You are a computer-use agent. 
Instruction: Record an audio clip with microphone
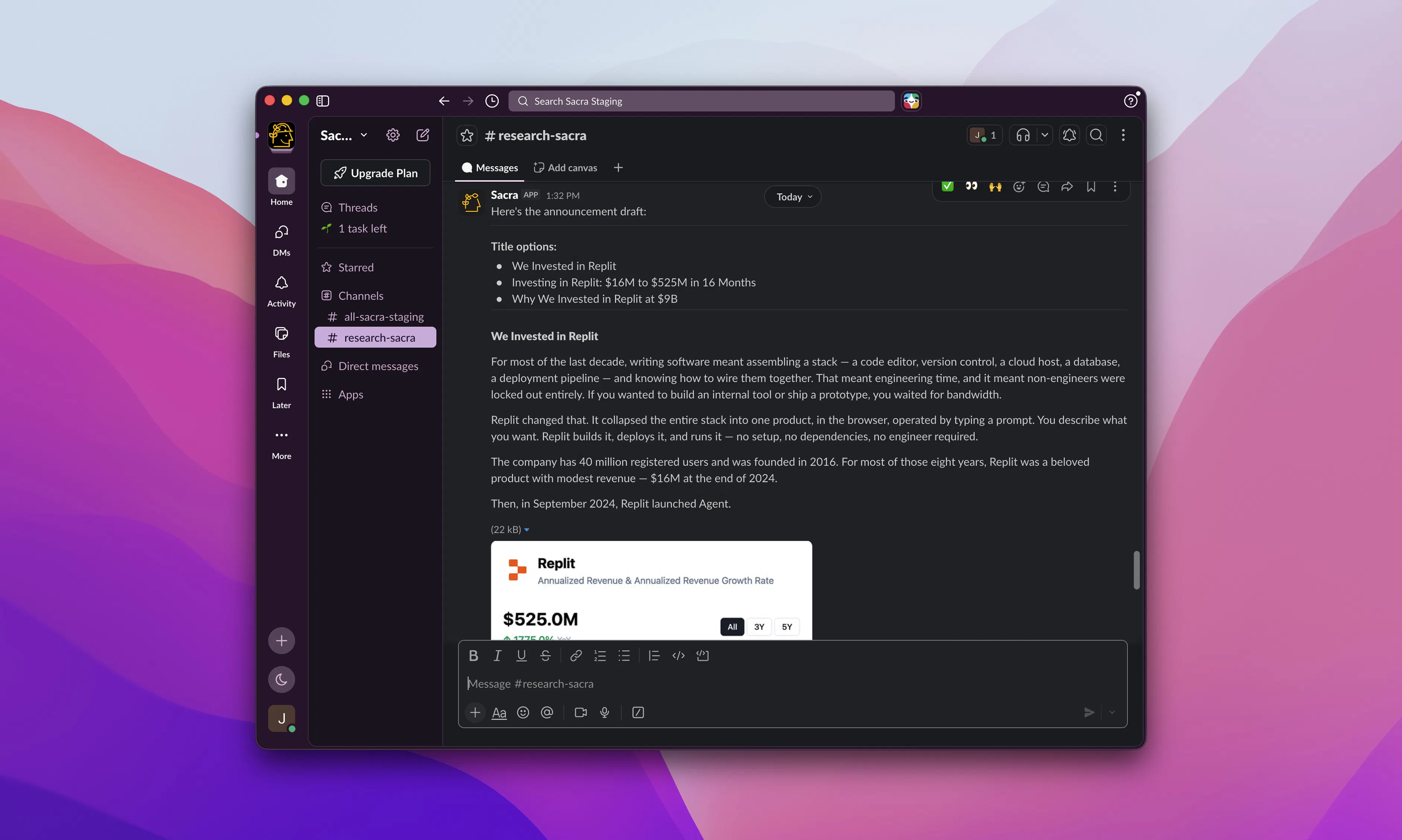(604, 712)
